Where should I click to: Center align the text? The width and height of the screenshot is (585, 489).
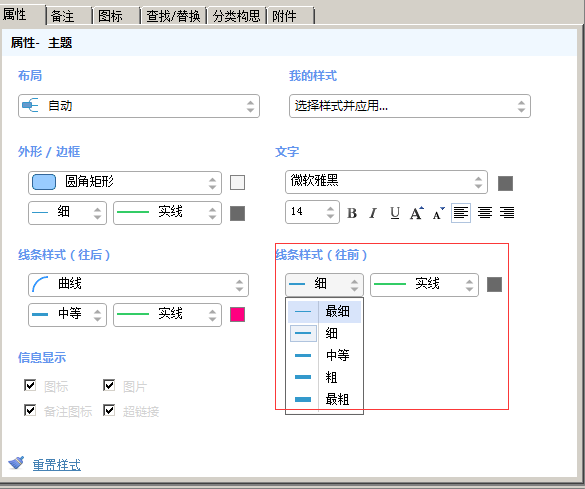pyautogui.click(x=485, y=213)
